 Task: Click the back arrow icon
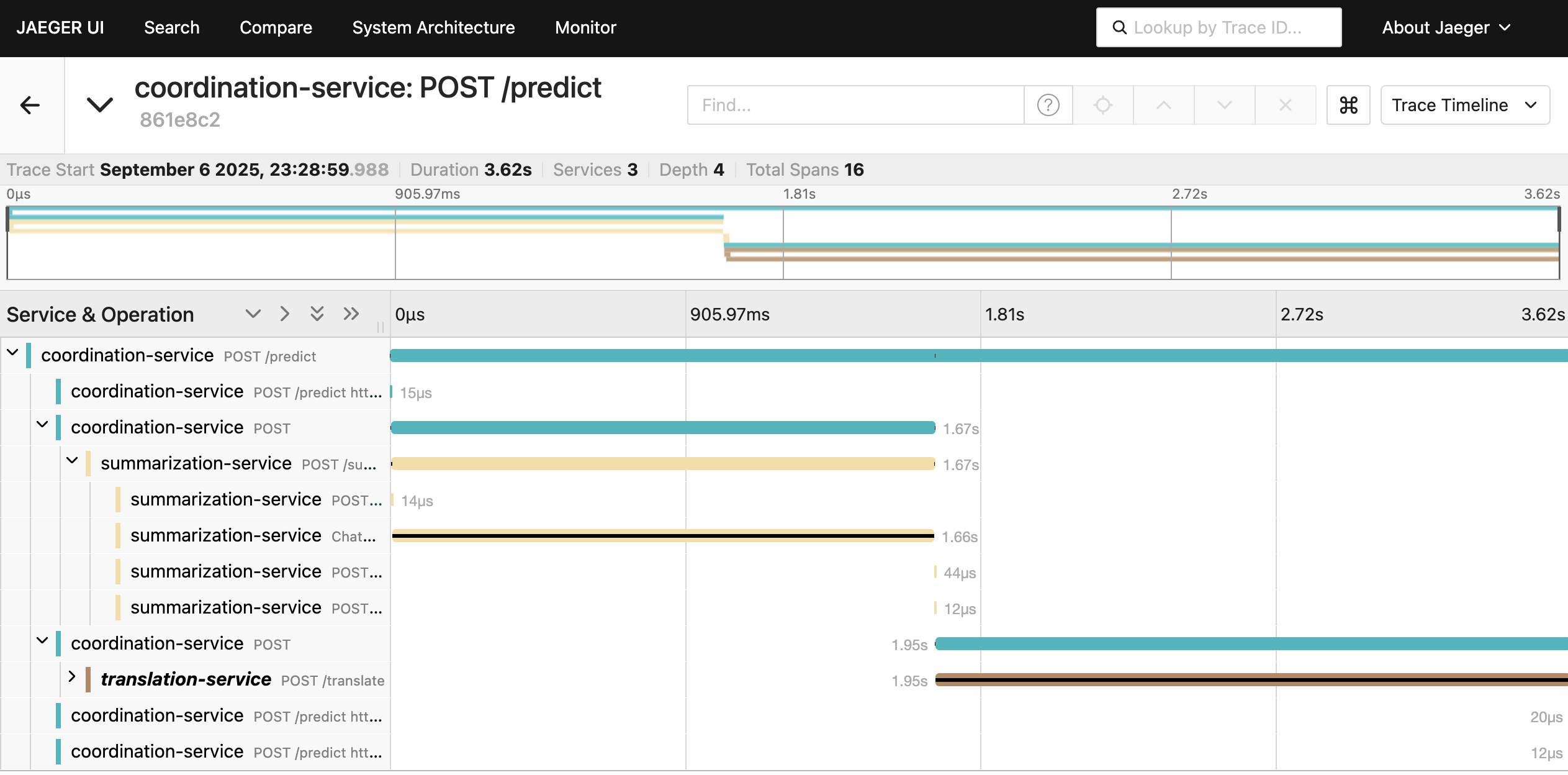tap(30, 105)
